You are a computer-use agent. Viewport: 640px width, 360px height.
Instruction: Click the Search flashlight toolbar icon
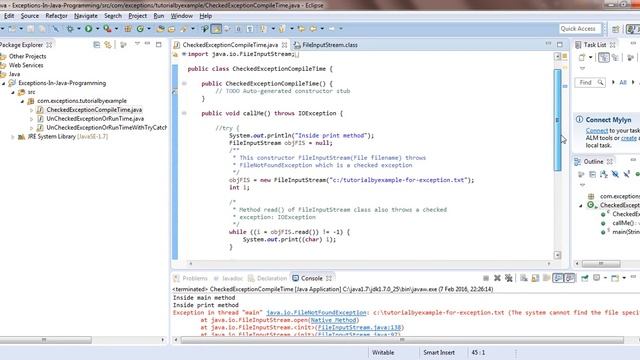183,29
